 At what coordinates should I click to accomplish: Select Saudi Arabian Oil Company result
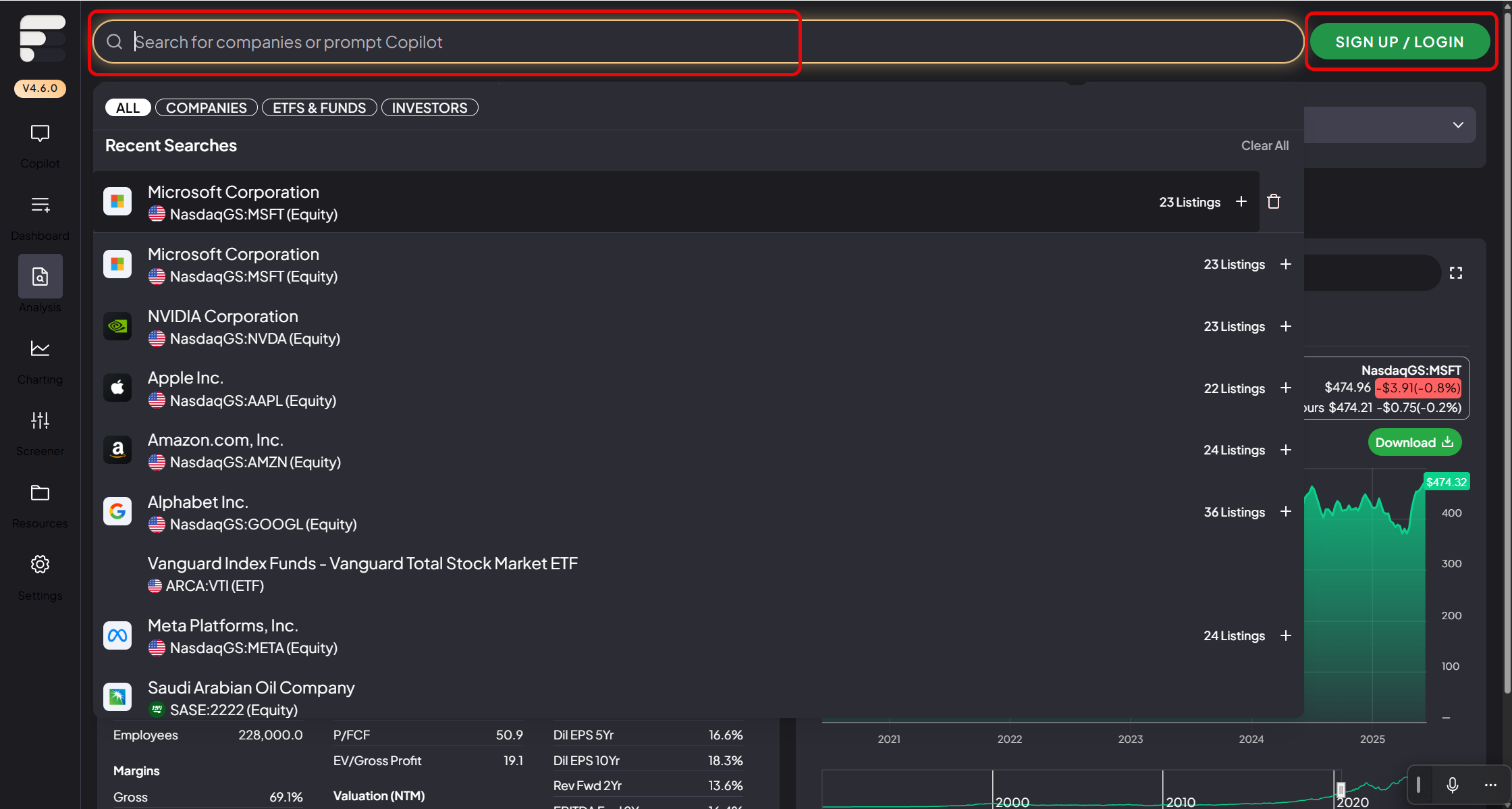[x=699, y=698]
